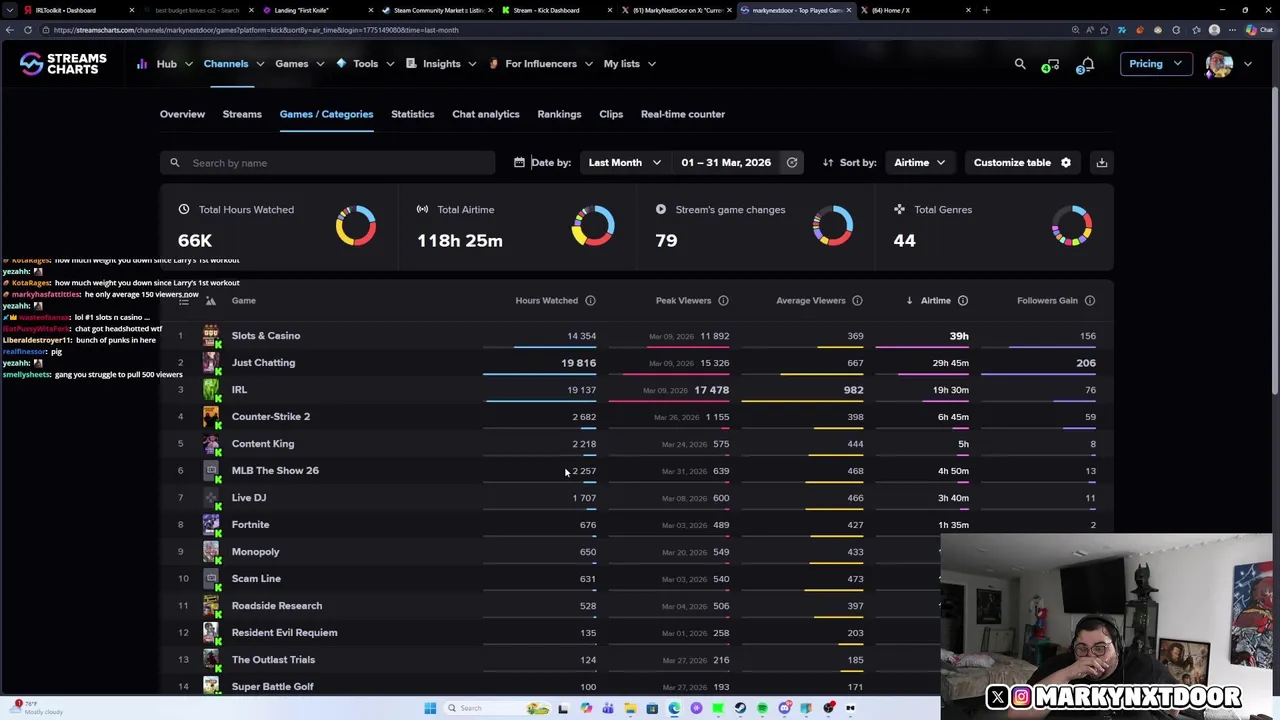The image size is (1280, 720).
Task: Click the Total Genres donut chart
Action: [x=1072, y=226]
